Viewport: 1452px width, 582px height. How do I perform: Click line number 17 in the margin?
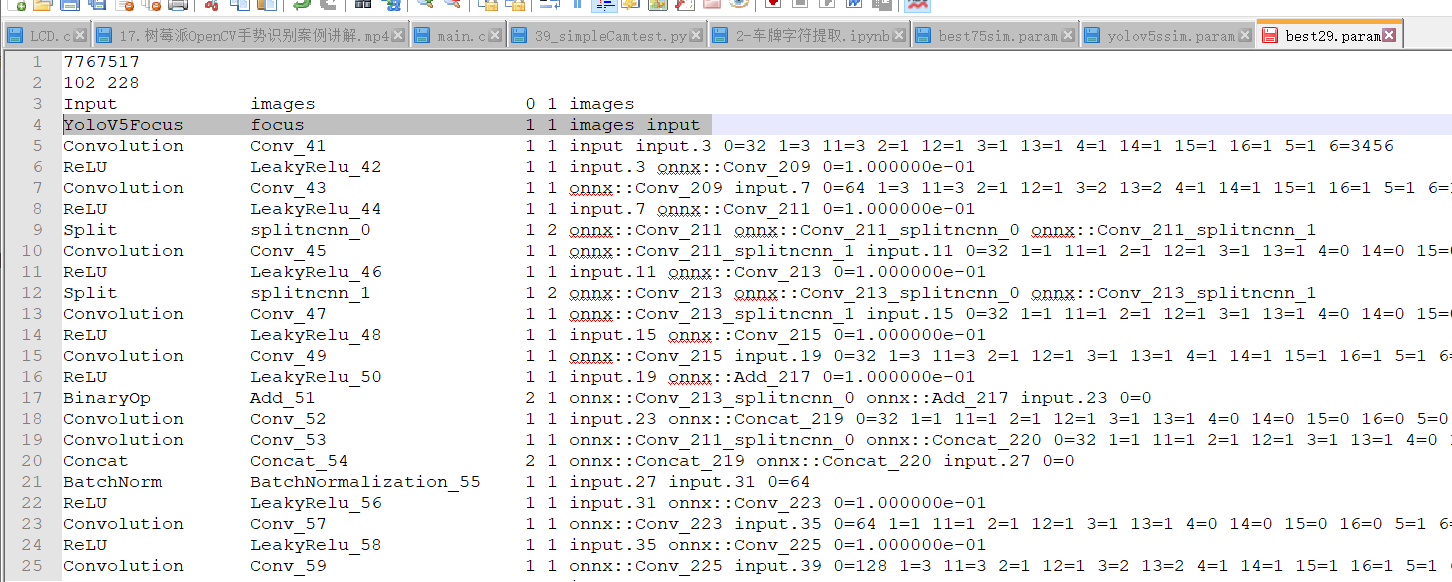pyautogui.click(x=33, y=397)
